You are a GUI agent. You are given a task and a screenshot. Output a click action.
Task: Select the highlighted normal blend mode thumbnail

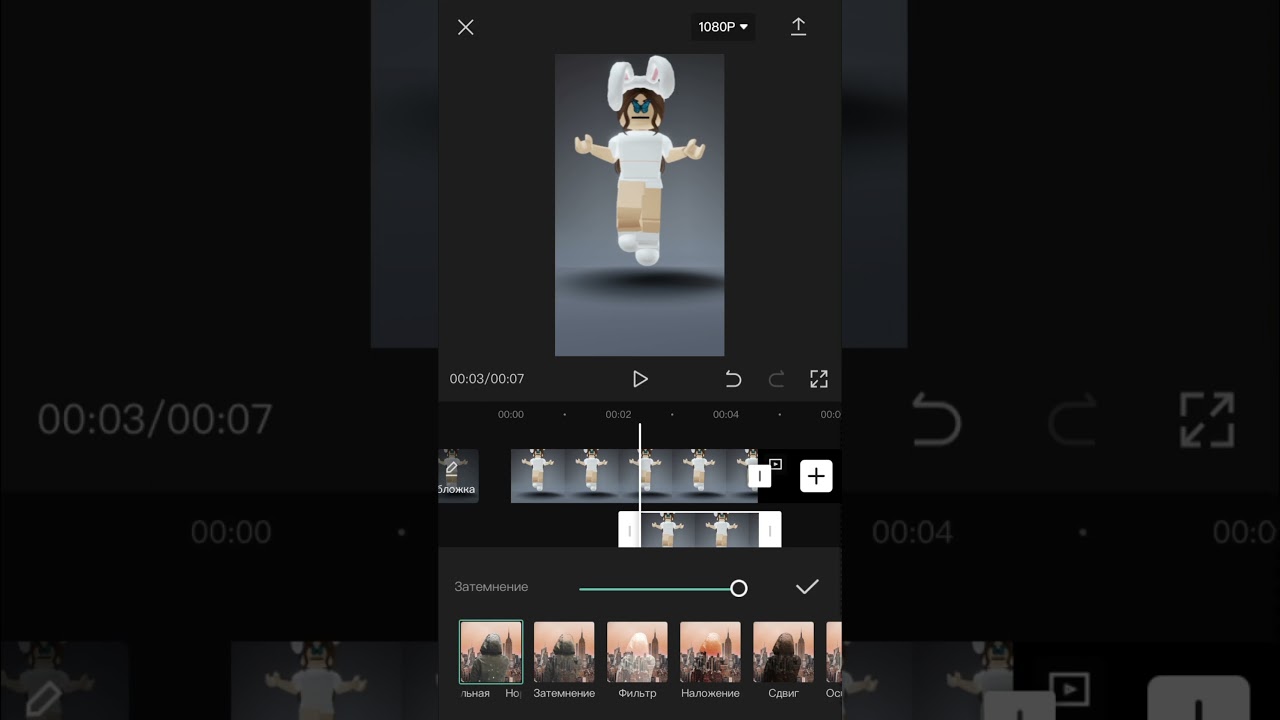pyautogui.click(x=491, y=652)
